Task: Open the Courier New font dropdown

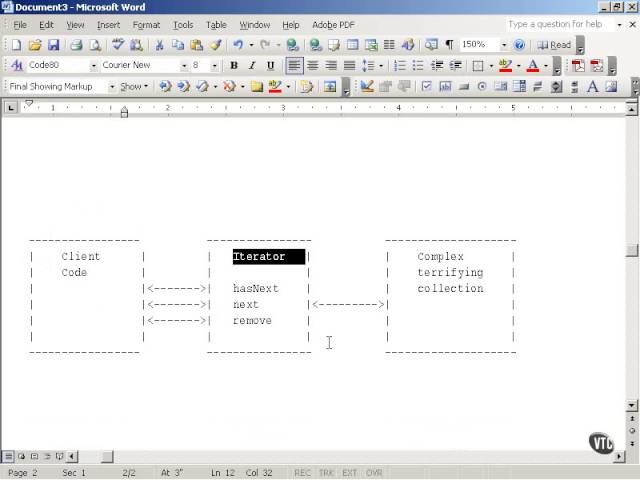Action: point(184,65)
